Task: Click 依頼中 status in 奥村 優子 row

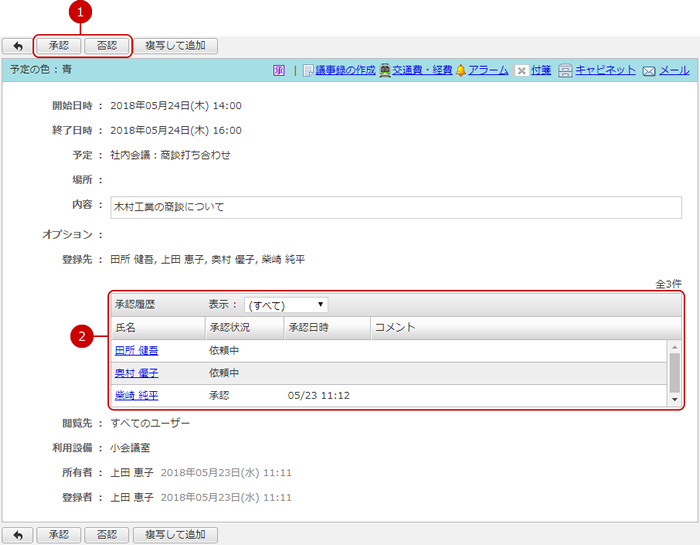Action: click(224, 373)
